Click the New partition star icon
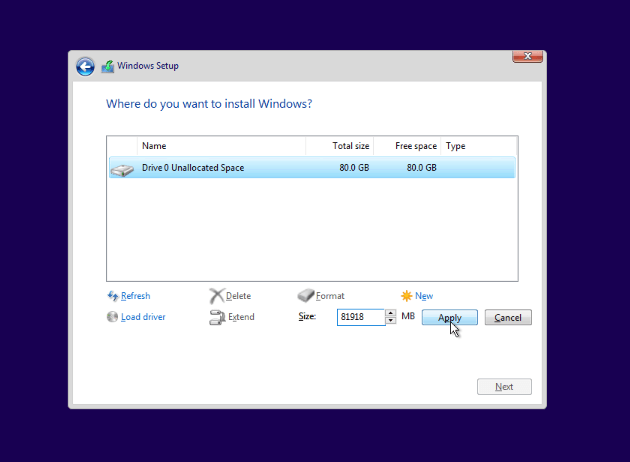The height and width of the screenshot is (462, 630). 406,296
